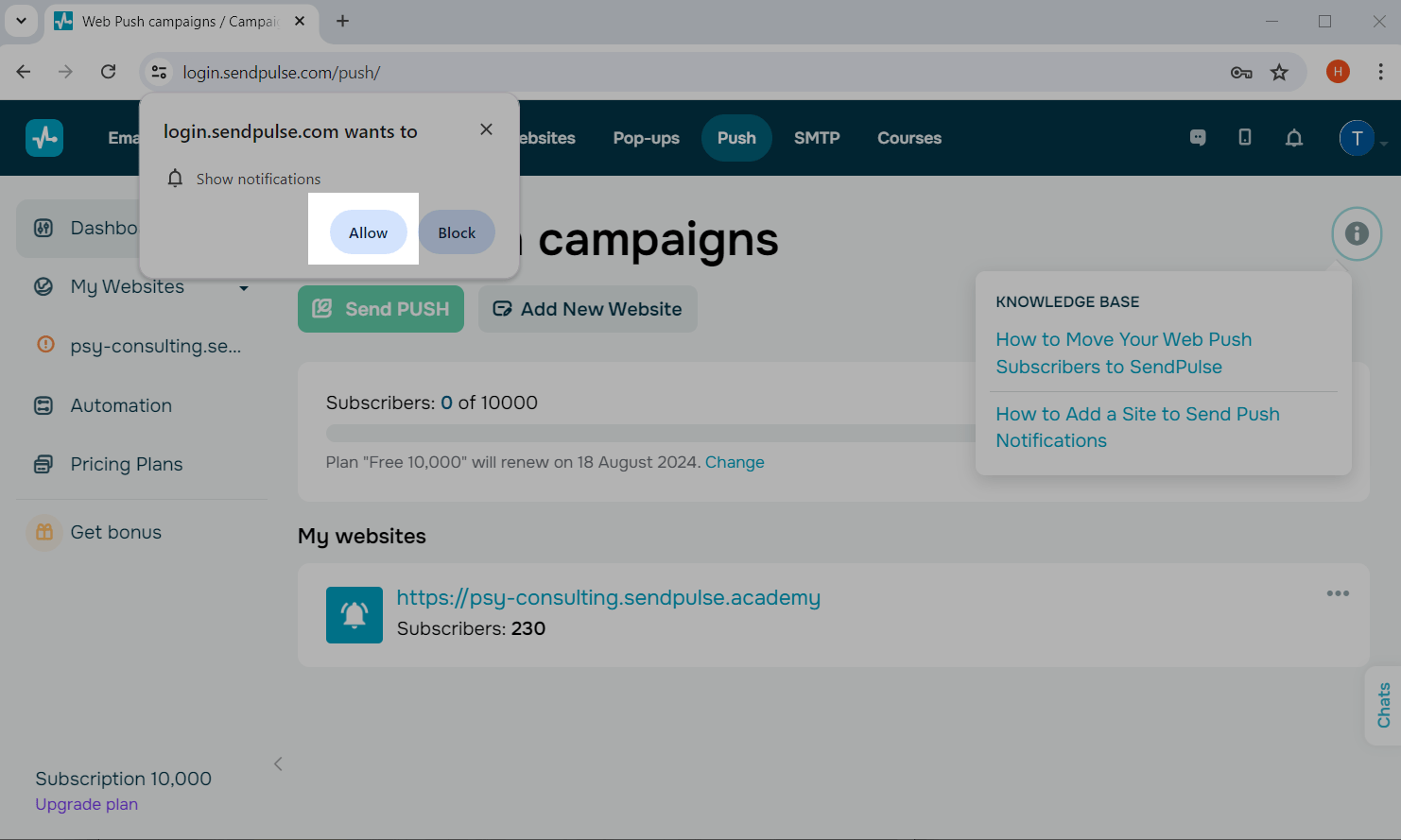Select the Web Push campaigns browser tab
Image resolution: width=1401 pixels, height=840 pixels.
(182, 21)
